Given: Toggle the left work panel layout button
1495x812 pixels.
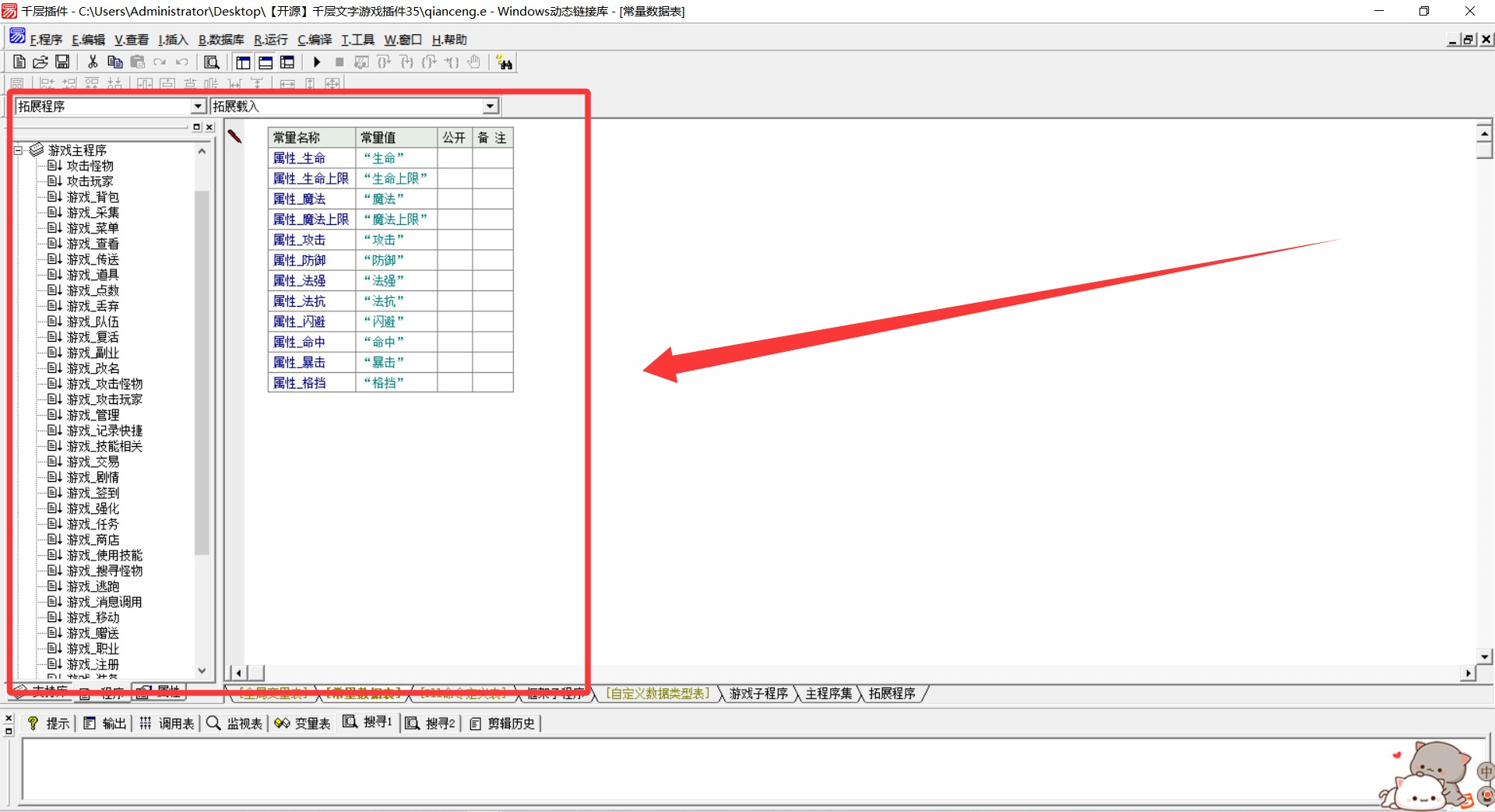Looking at the screenshot, I should (x=243, y=62).
